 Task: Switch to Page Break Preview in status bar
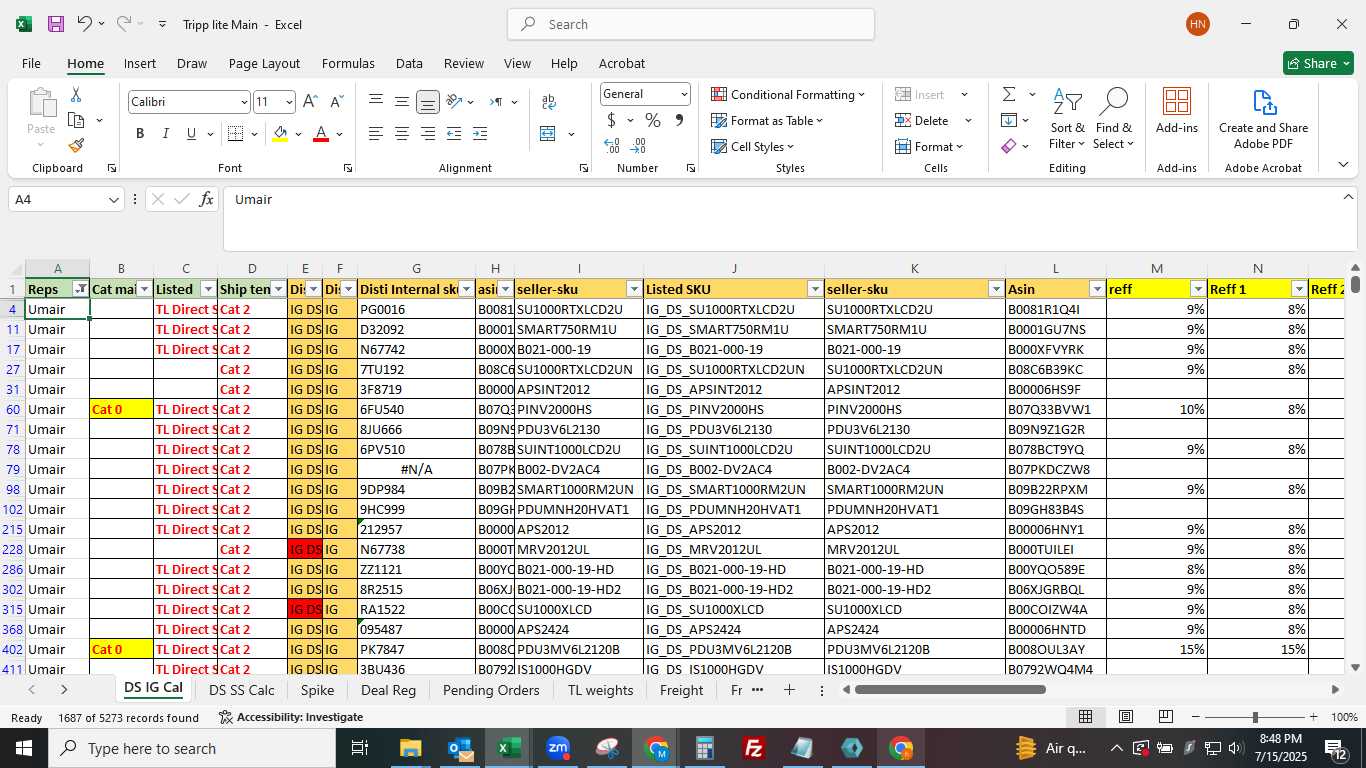click(1165, 717)
